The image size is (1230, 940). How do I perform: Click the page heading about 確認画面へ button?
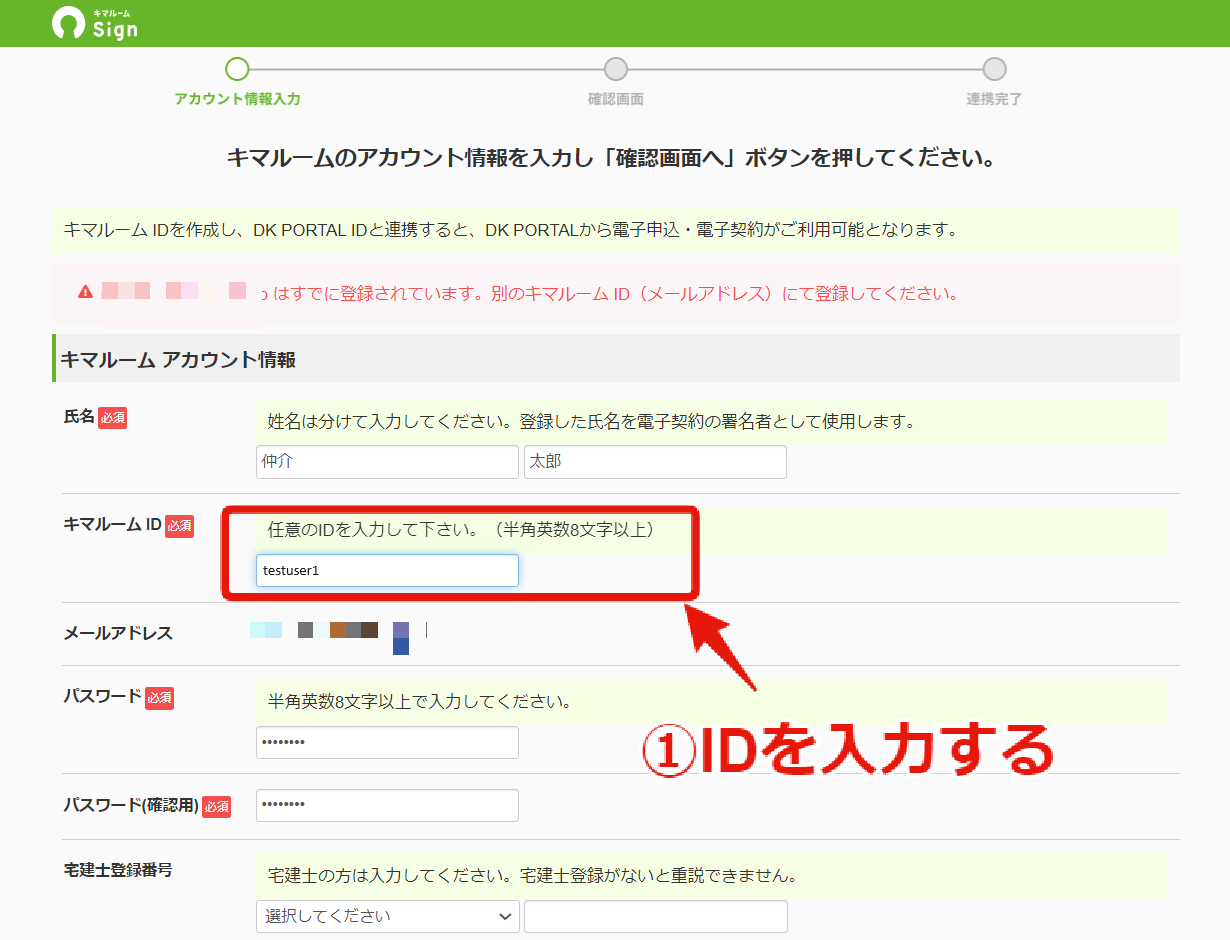pyautogui.click(x=611, y=157)
